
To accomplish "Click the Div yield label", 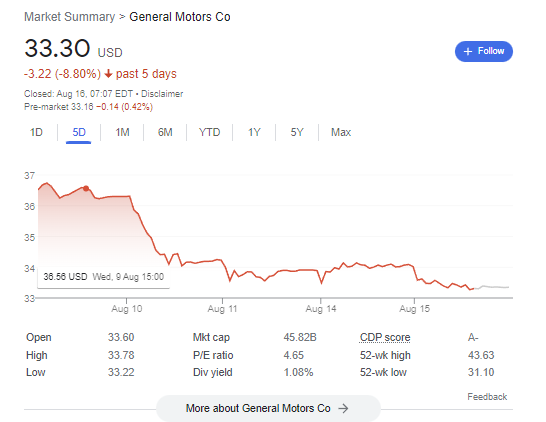I will point(212,372).
